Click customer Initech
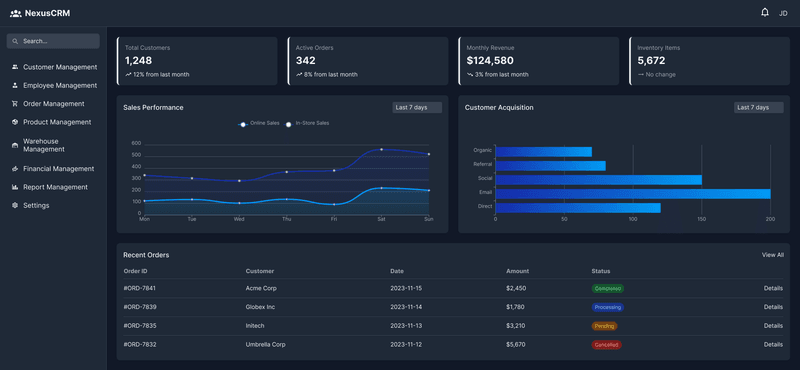The height and width of the screenshot is (370, 800). point(255,326)
